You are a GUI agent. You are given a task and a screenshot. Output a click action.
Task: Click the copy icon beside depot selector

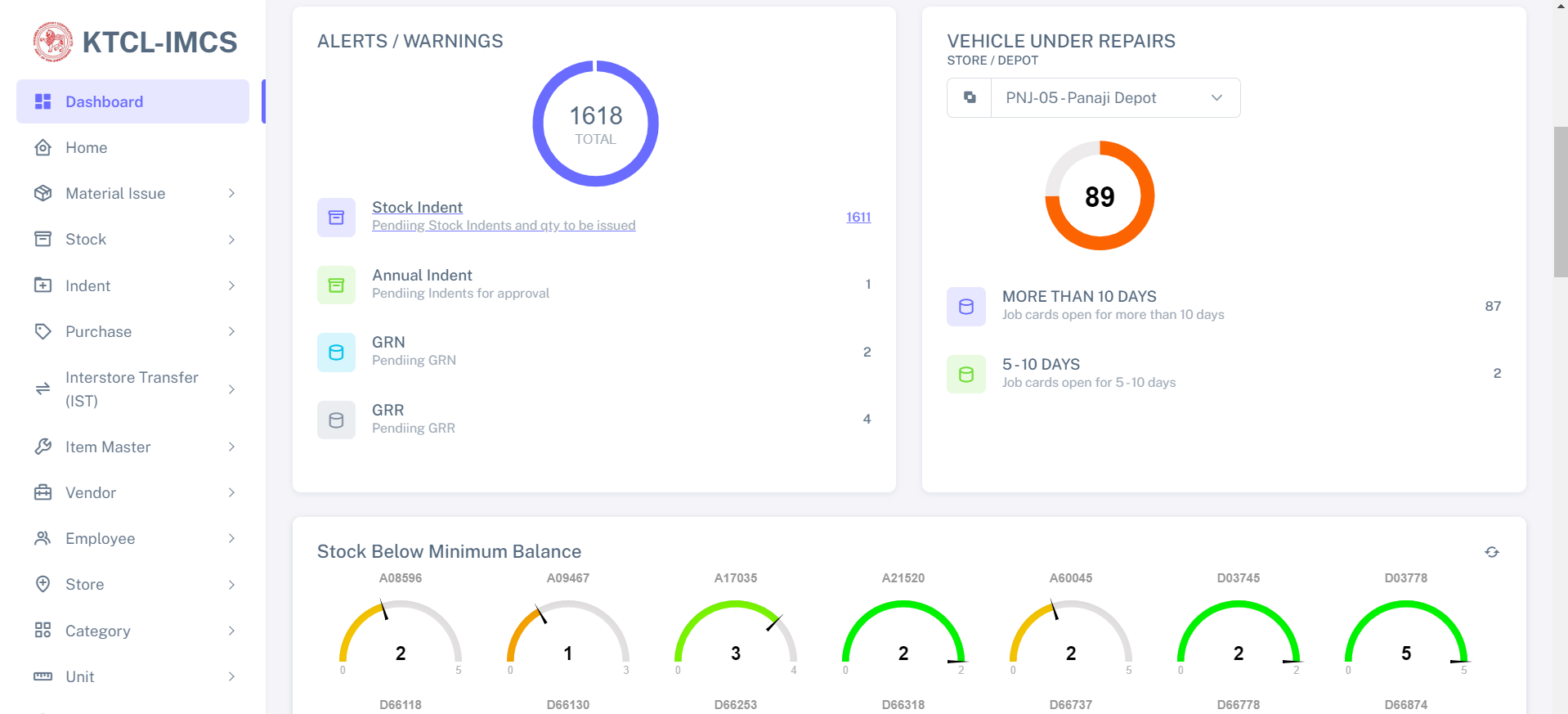click(x=970, y=98)
